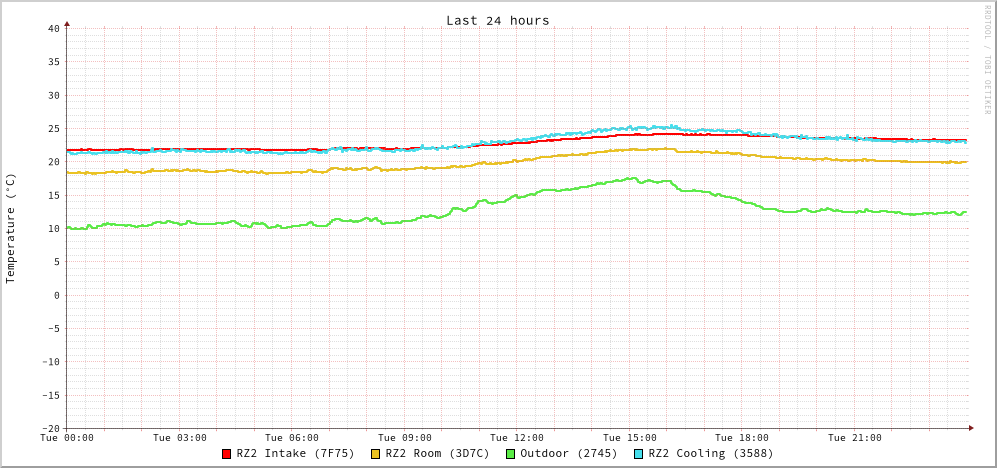Viewport: 997px width, 468px height.
Task: Click the Tue 00:00 time axis label
Action: pyautogui.click(x=67, y=438)
